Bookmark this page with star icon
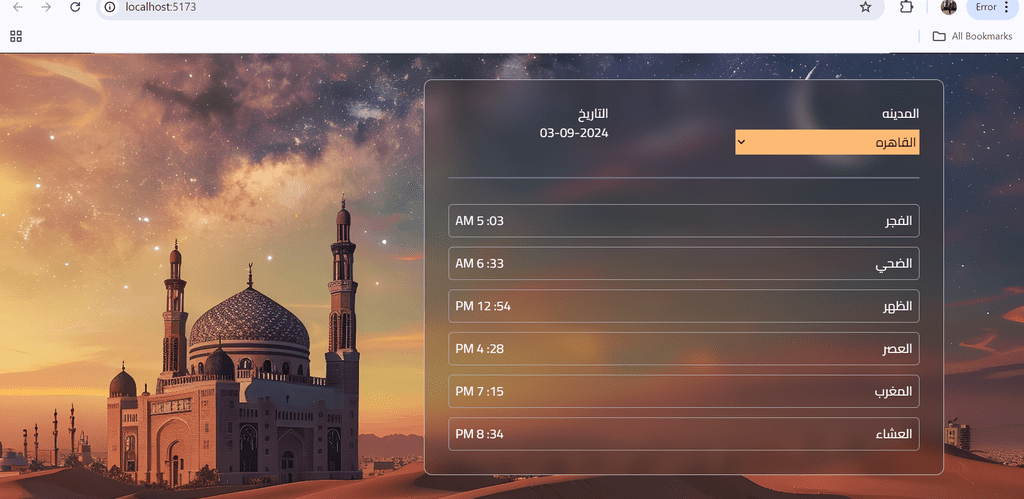Viewport: 1024px width, 499px height. [x=865, y=7]
